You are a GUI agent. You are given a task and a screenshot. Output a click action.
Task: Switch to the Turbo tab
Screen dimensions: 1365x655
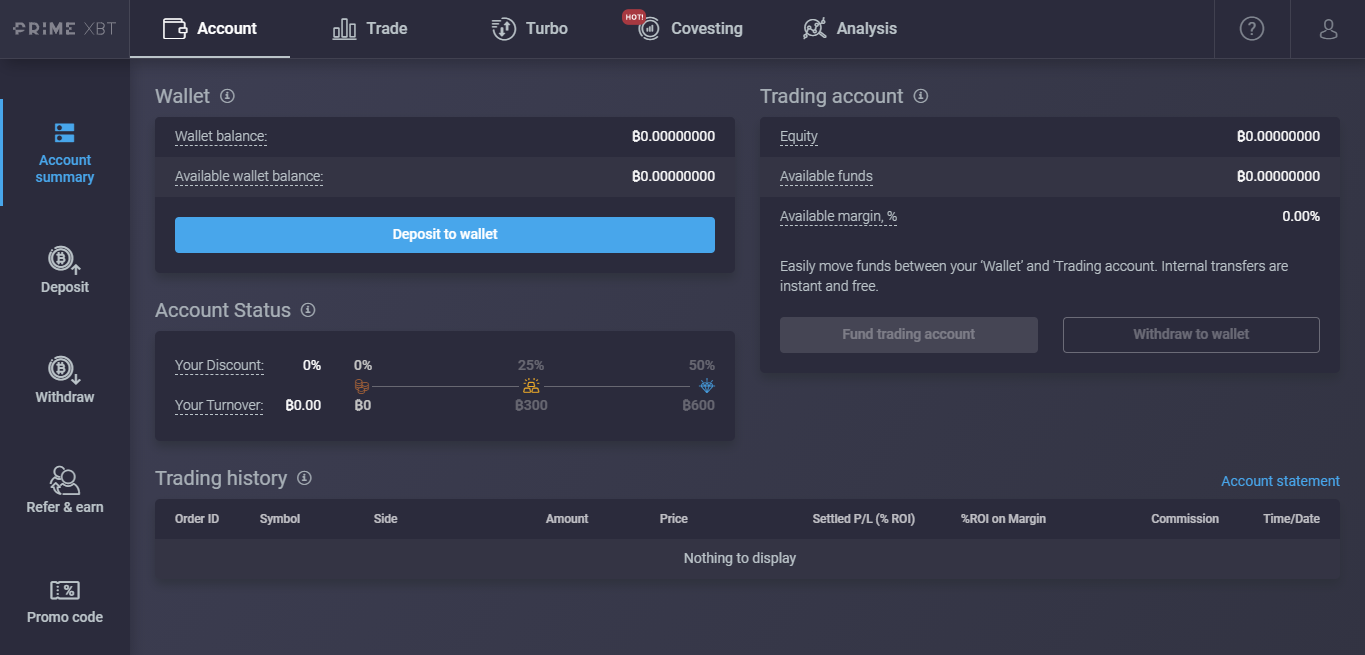click(530, 29)
